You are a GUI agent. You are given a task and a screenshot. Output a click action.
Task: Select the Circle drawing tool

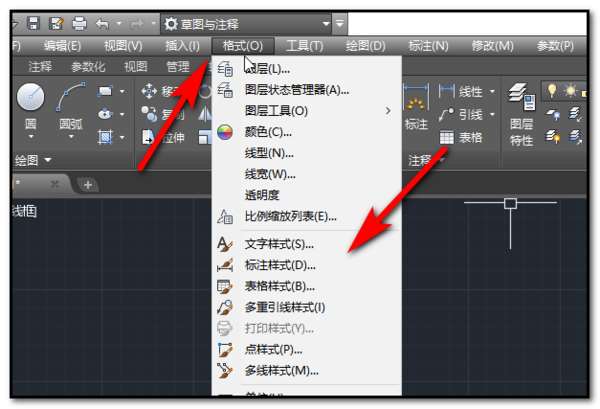click(x=30, y=97)
